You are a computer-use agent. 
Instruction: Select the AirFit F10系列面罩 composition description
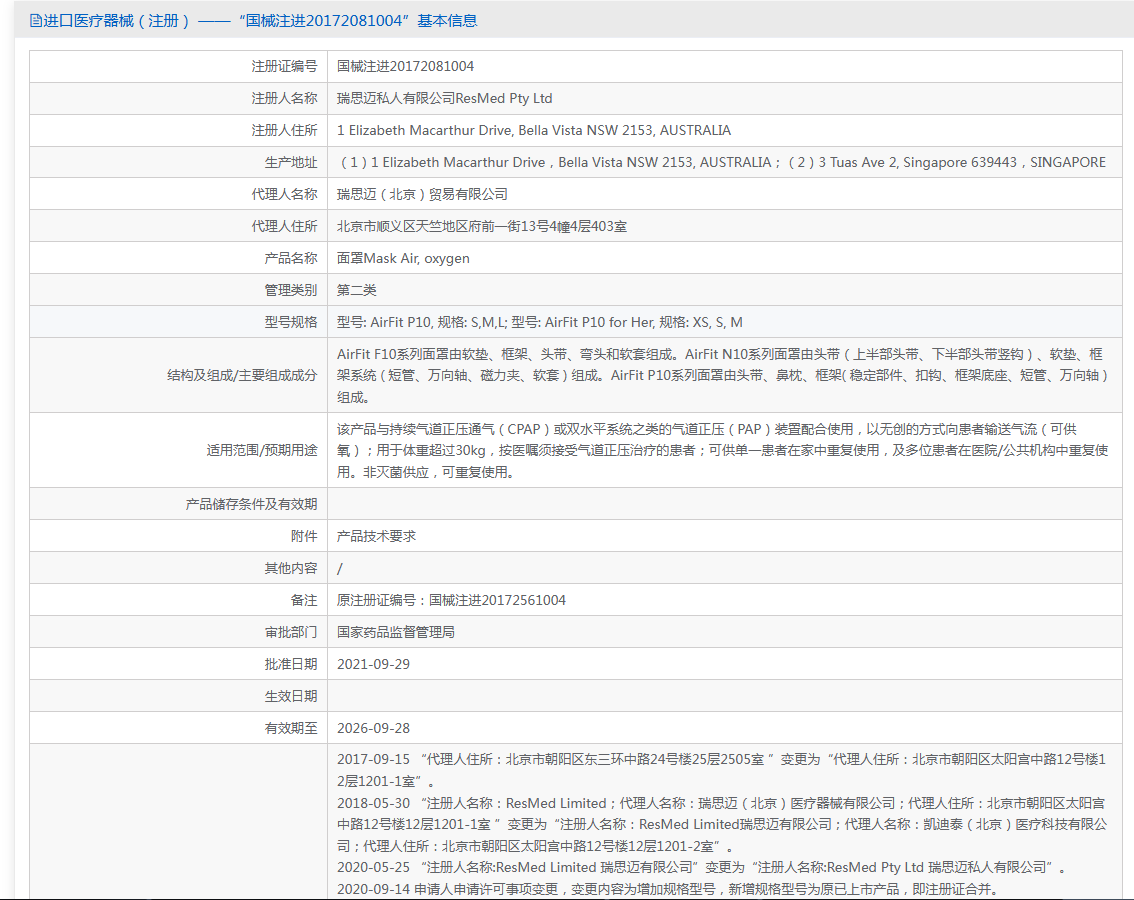pyautogui.click(x=722, y=375)
